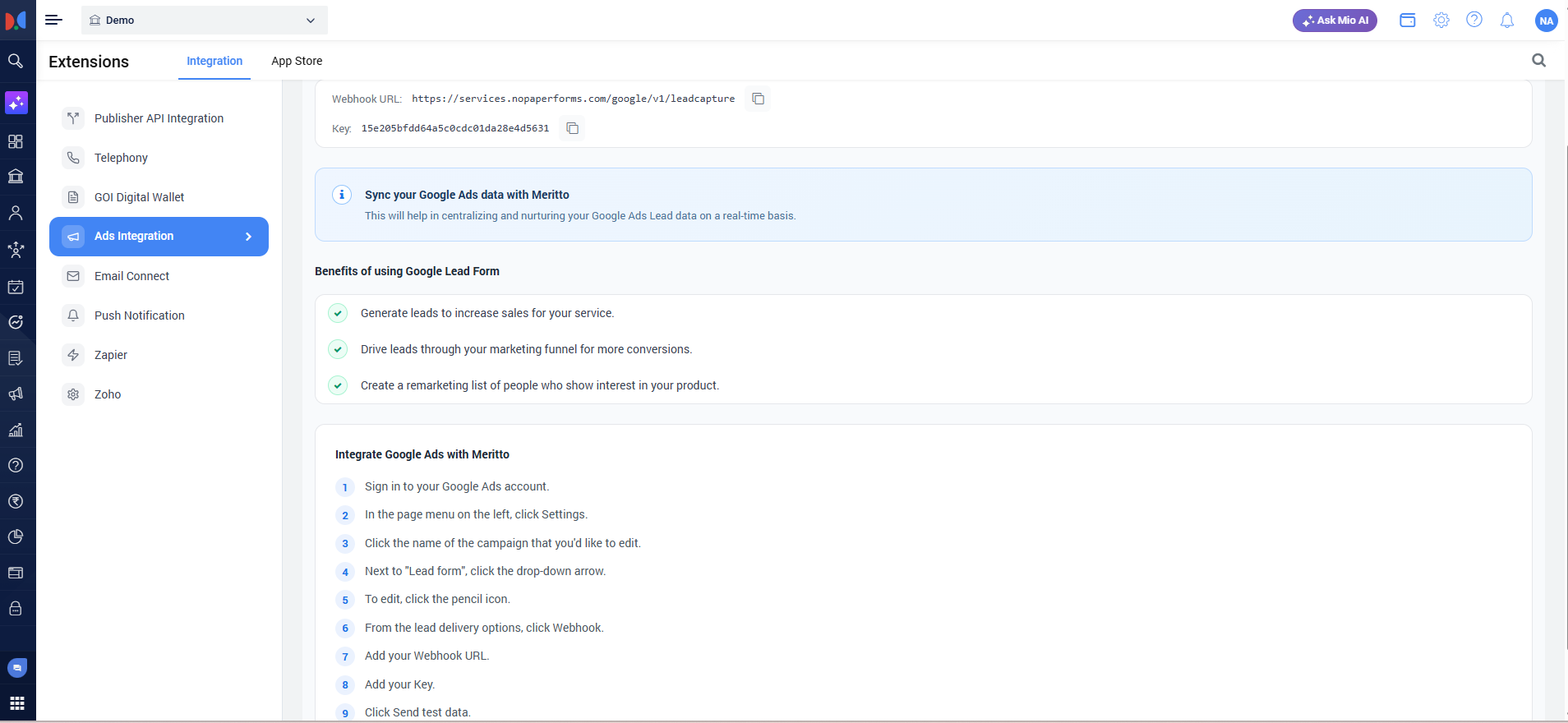This screenshot has width=1568, height=723.
Task: Click step 'Add your Key.'
Action: click(400, 684)
